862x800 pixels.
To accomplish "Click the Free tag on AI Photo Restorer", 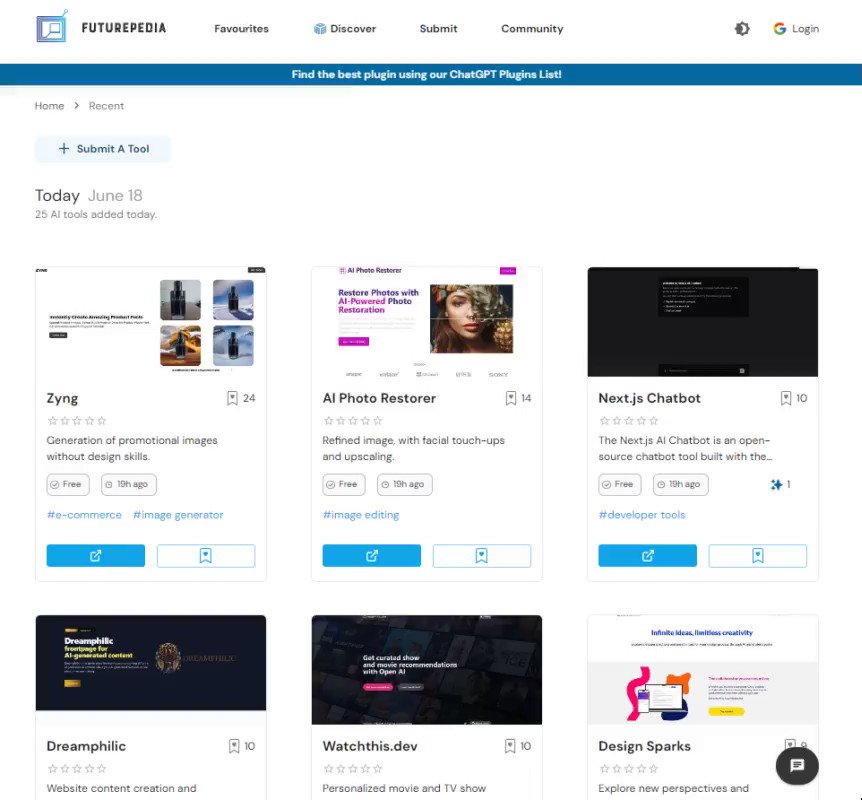I will tap(344, 484).
